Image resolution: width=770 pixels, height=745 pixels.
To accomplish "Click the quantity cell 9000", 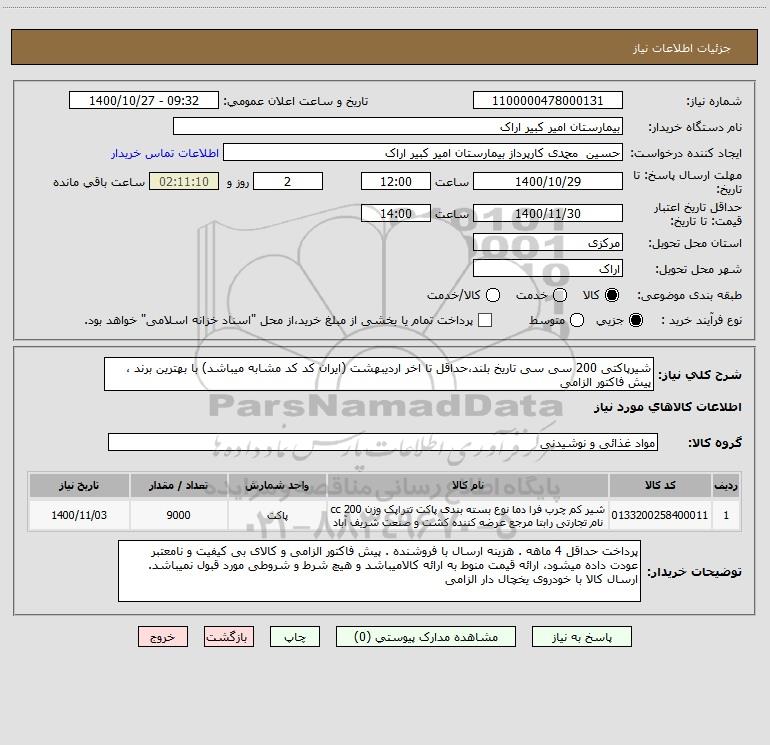I will click(x=178, y=515).
